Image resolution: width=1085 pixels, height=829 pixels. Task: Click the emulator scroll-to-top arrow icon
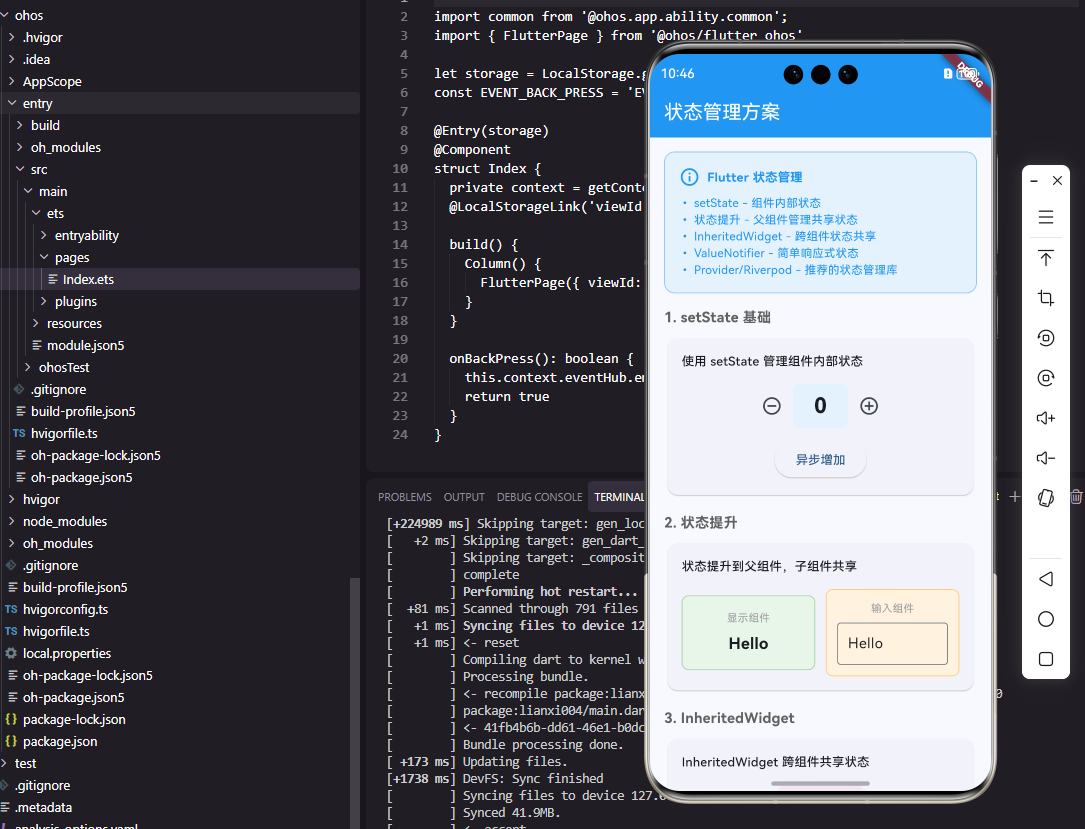(1046, 258)
